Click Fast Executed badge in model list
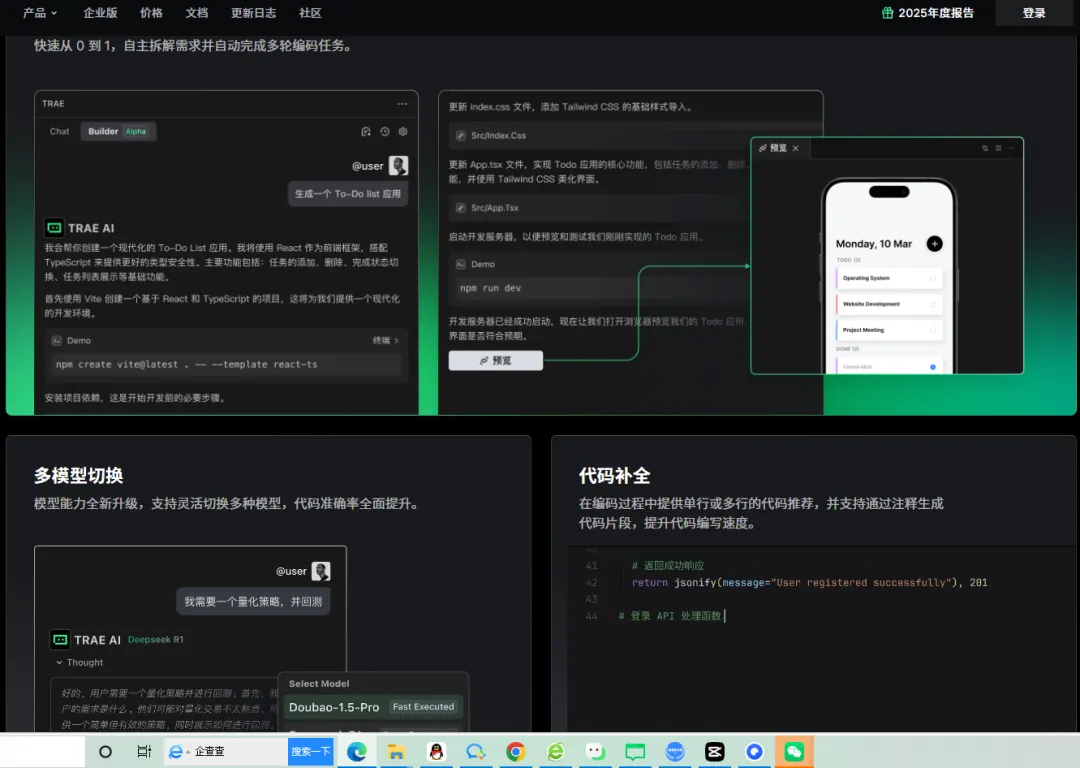The image size is (1080, 768). pos(423,707)
